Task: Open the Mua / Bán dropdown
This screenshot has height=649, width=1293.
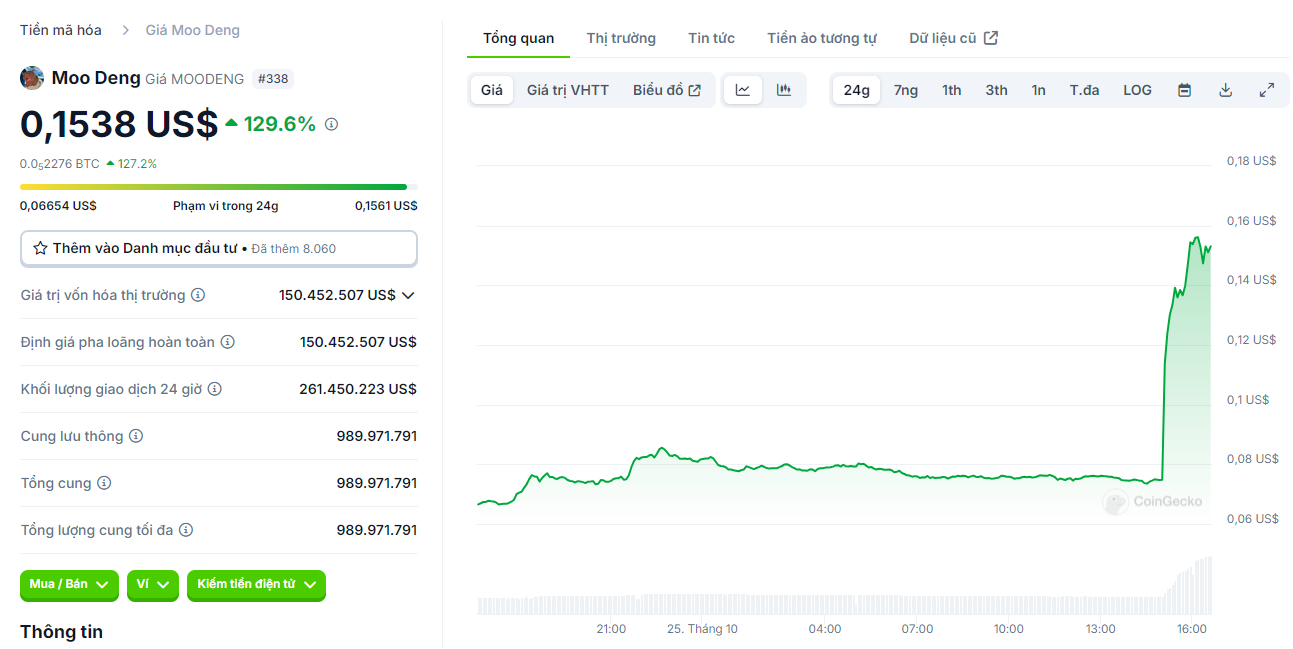Action: tap(69, 585)
